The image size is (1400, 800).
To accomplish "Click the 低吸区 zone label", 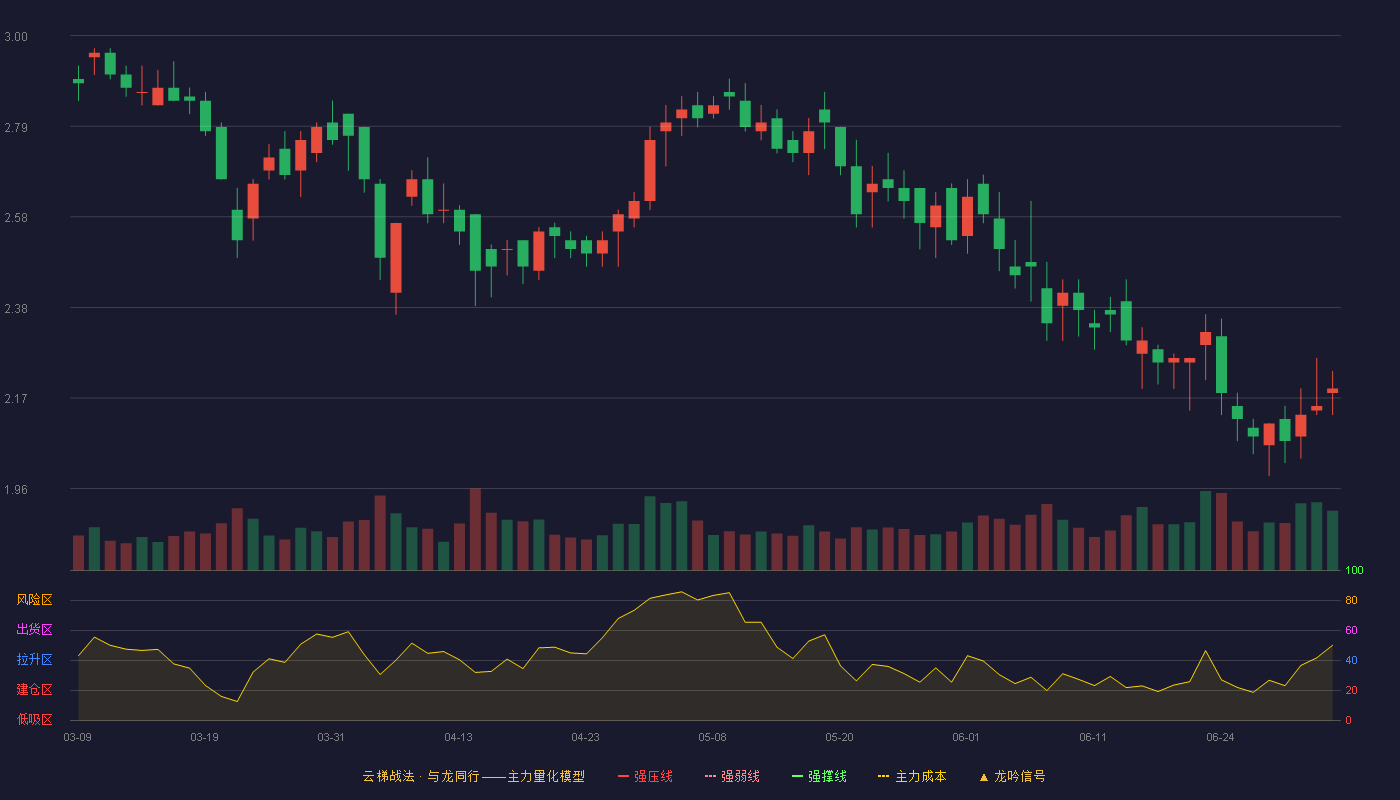I will (x=34, y=720).
